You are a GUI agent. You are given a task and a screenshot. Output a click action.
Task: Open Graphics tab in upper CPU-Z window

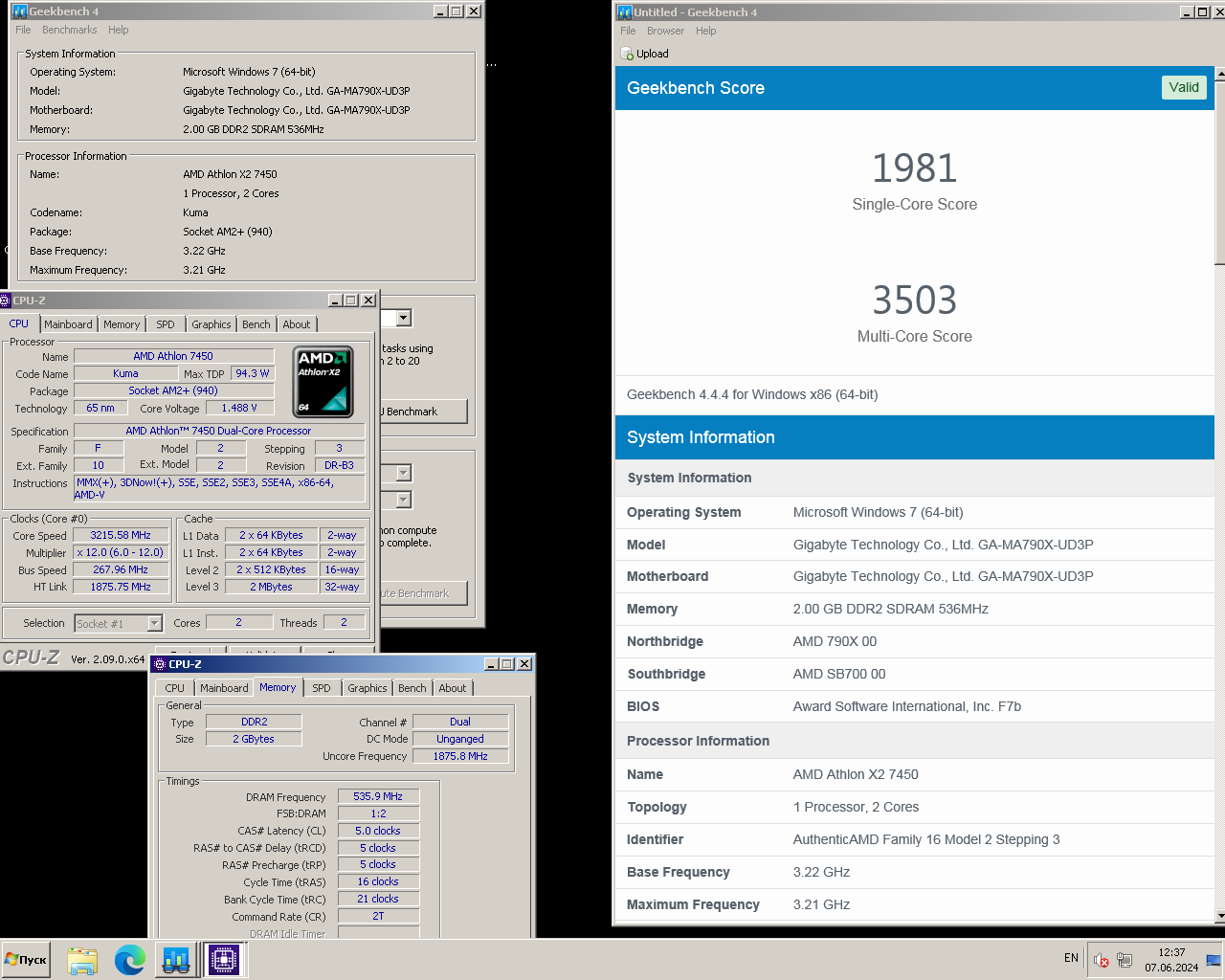tap(211, 324)
